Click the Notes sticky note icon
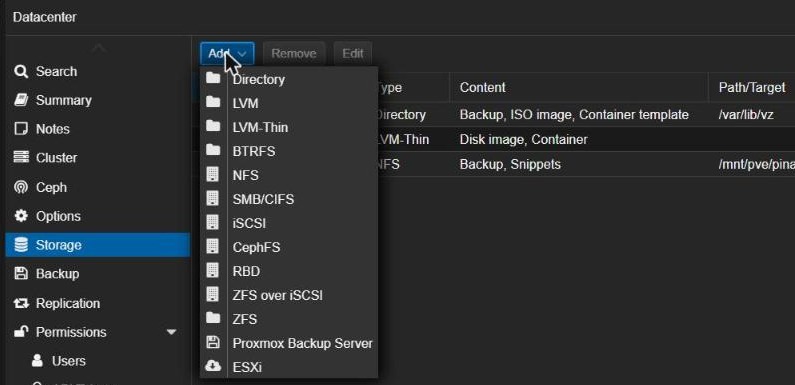Viewport: 795px width, 385px height. click(21, 129)
